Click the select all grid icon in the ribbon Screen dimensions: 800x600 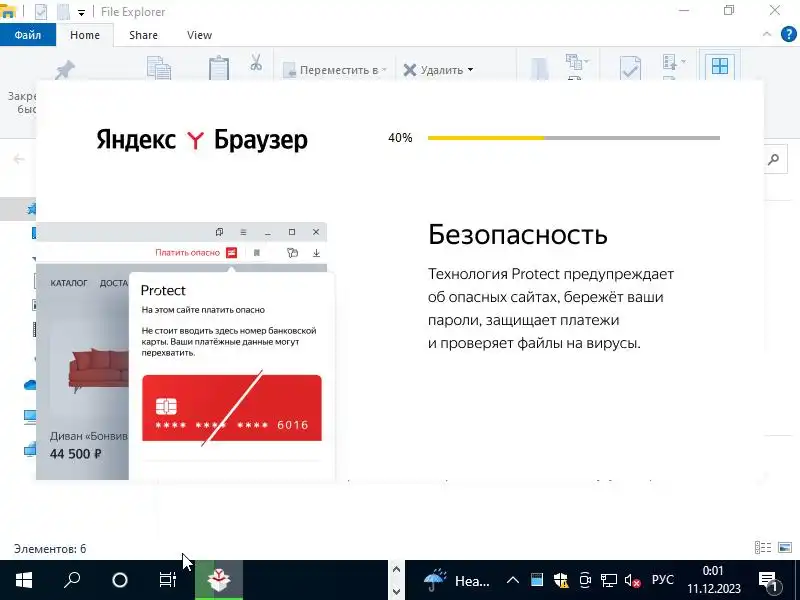click(x=719, y=66)
